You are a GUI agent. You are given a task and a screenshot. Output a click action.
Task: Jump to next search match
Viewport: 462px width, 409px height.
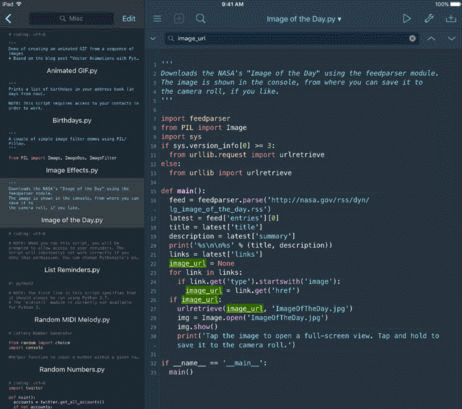click(x=451, y=39)
